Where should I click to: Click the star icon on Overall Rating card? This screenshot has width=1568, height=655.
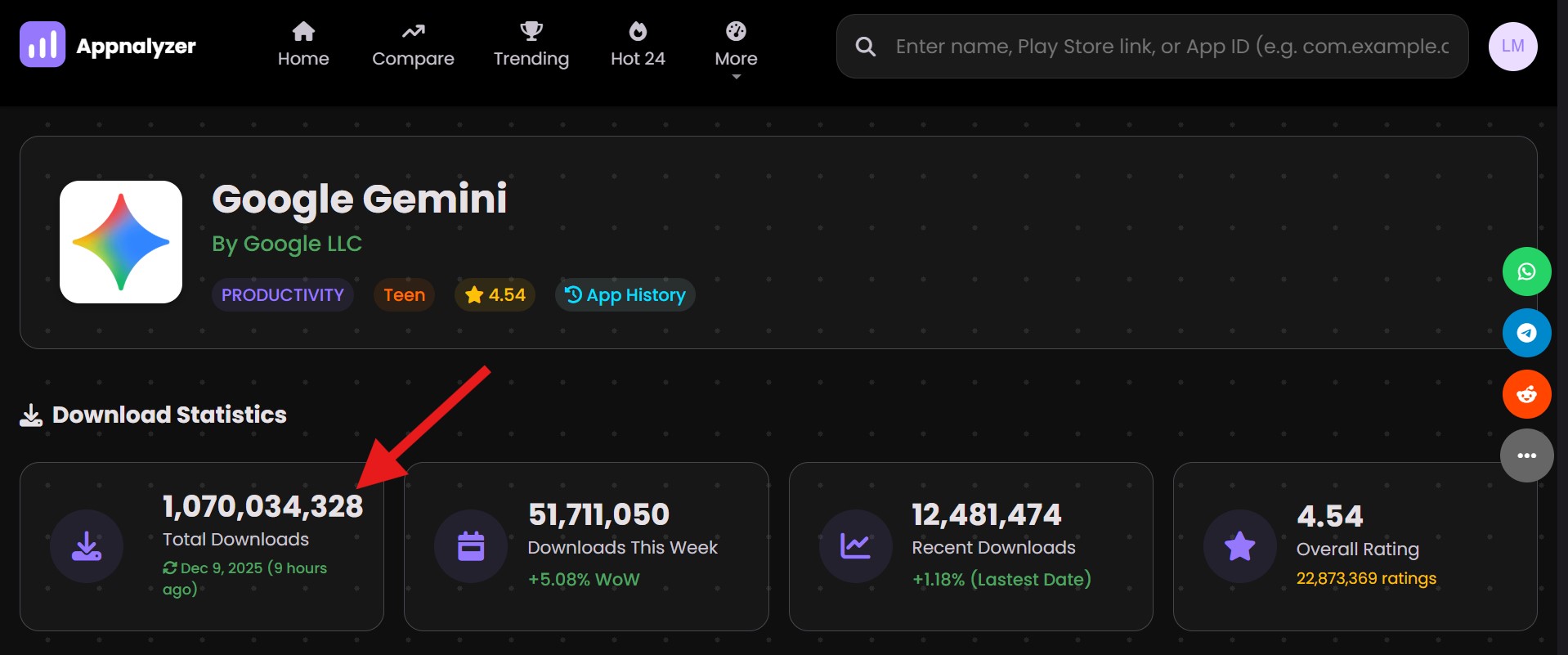pos(1239,545)
